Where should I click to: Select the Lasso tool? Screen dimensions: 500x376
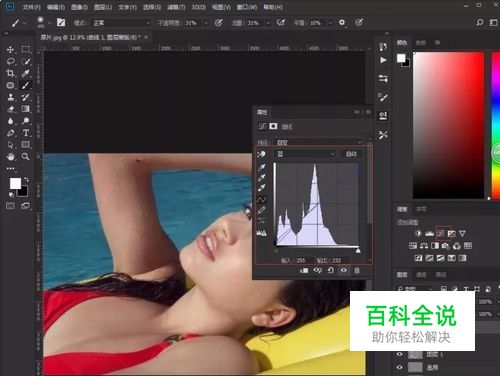click(10, 61)
